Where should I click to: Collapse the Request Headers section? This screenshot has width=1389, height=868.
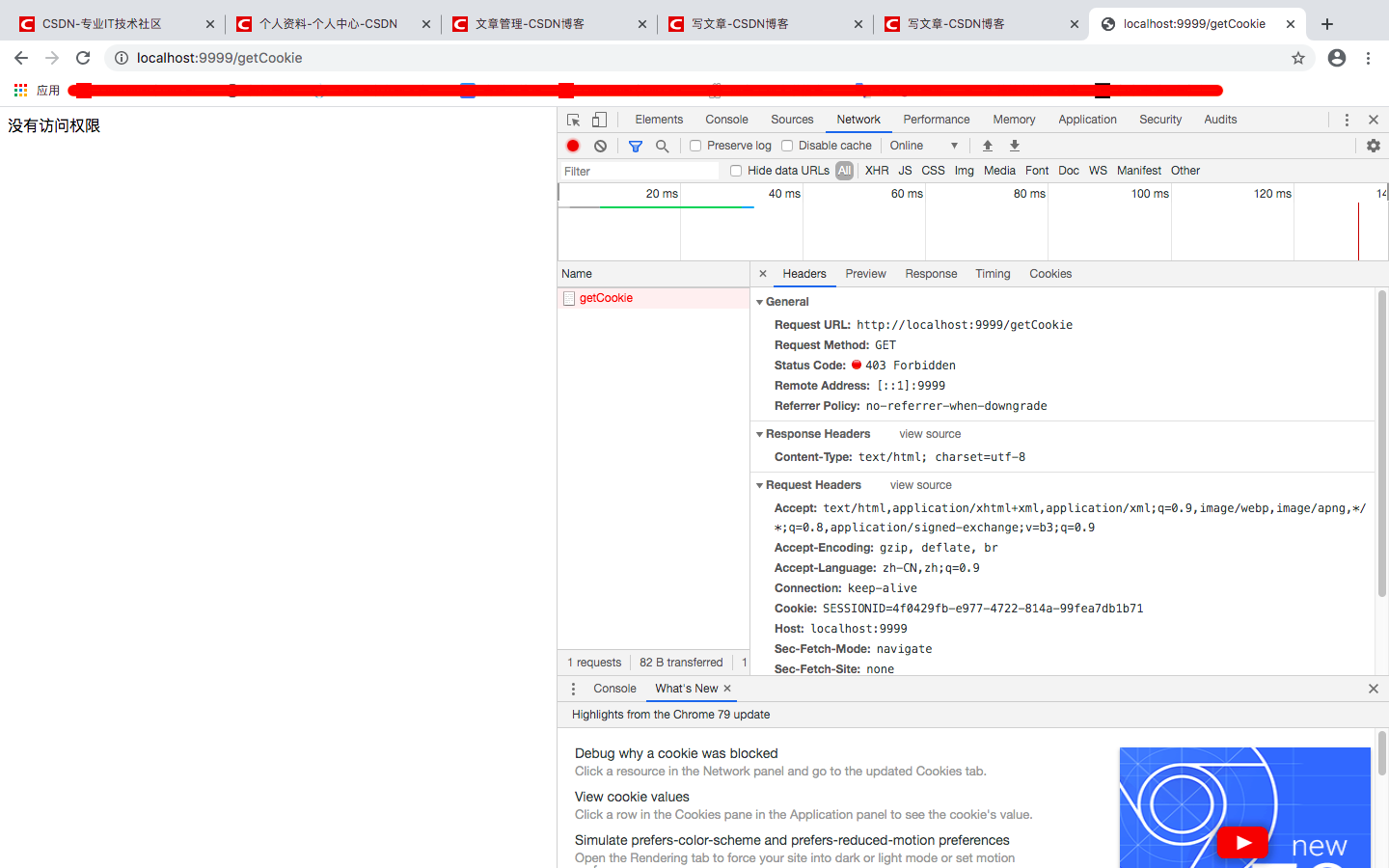(x=760, y=485)
